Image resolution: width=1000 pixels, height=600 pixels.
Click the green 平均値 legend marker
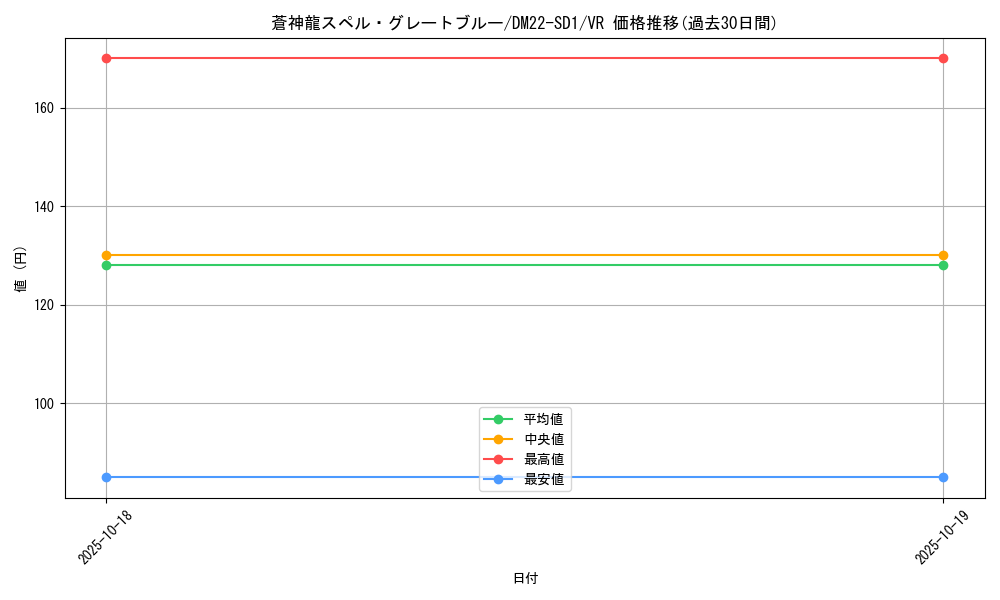(x=498, y=419)
